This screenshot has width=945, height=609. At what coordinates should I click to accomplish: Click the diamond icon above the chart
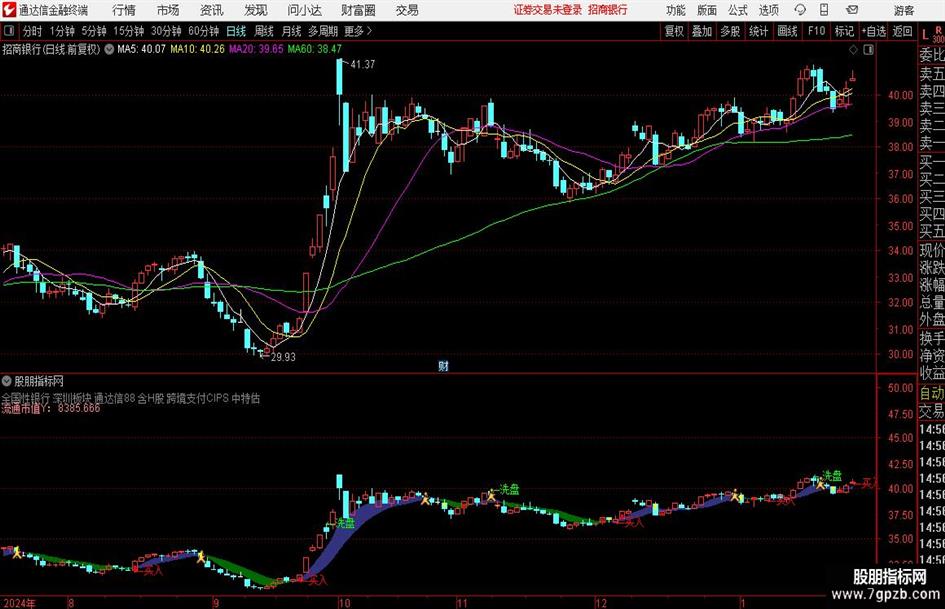853,50
